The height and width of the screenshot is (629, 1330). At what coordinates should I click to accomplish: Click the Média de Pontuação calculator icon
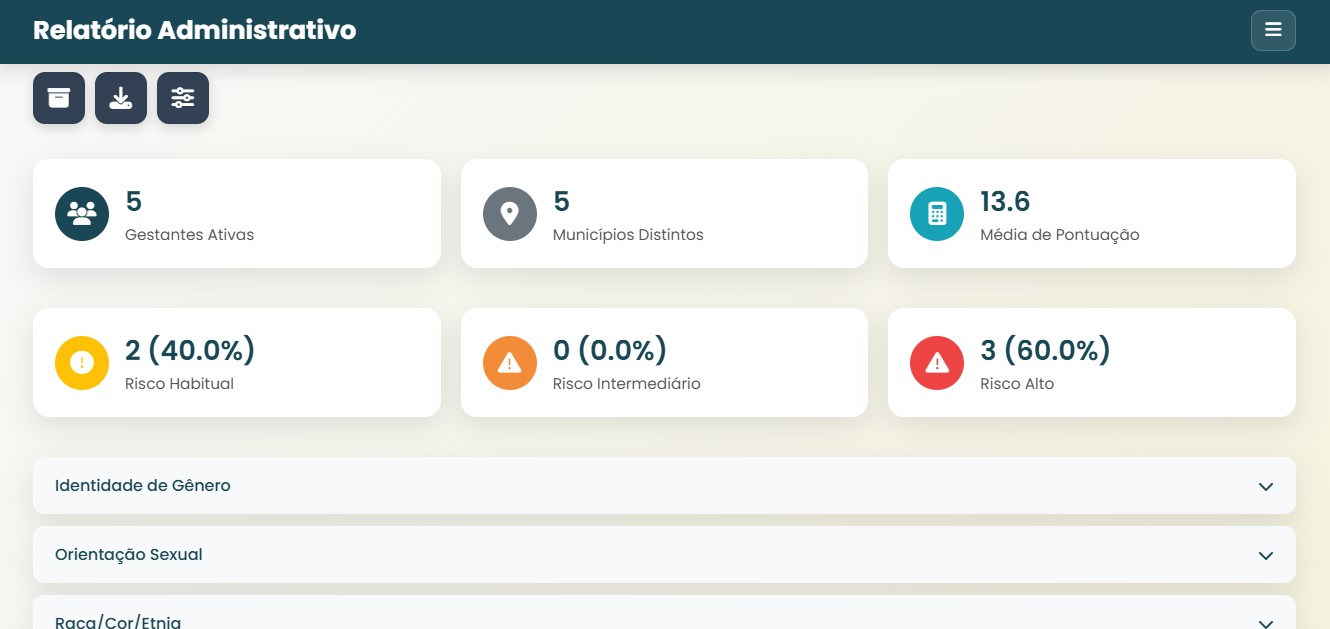937,214
